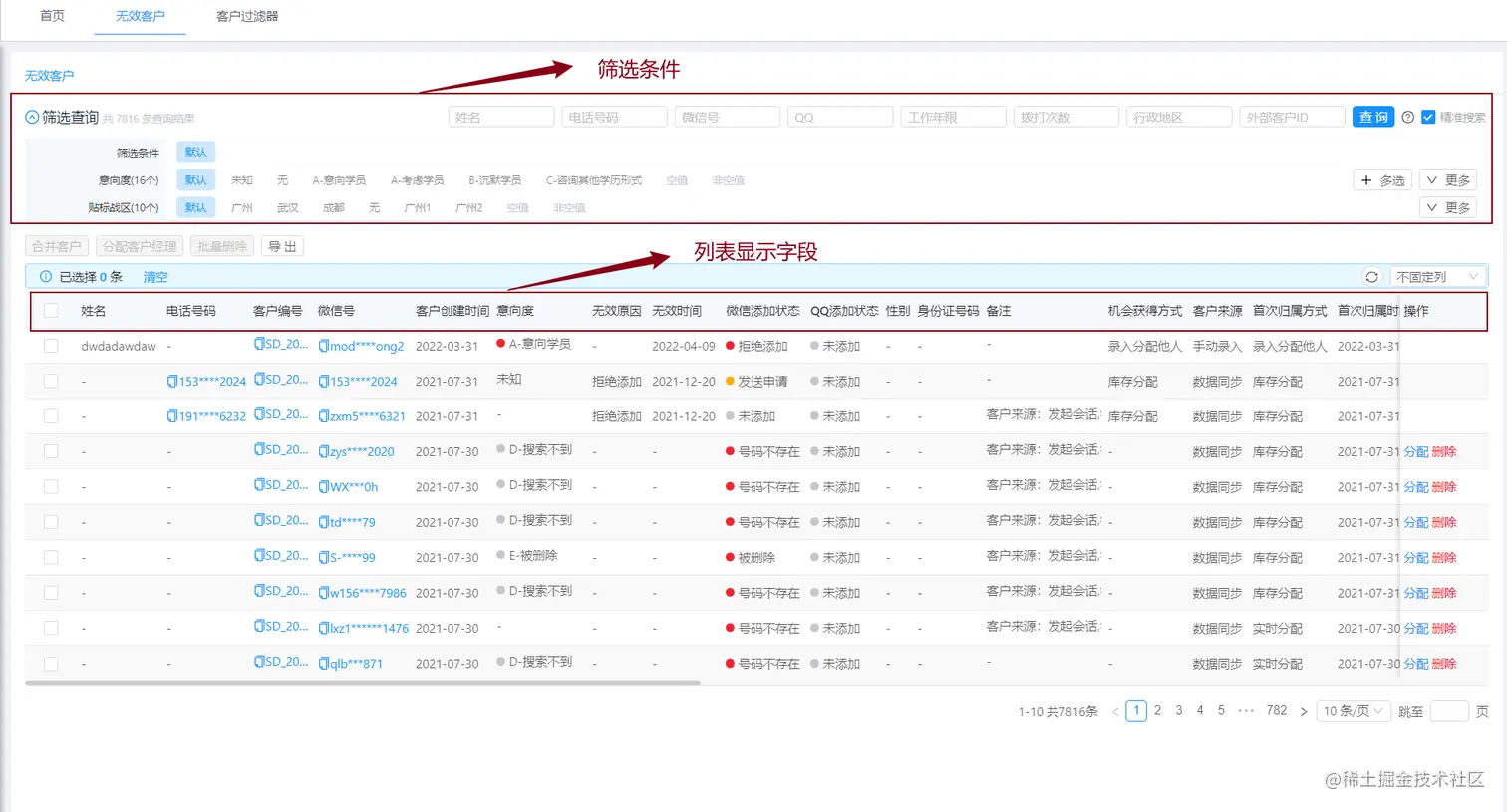Click the blue 查询 button
This screenshot has height=812, width=1507.
1373,117
